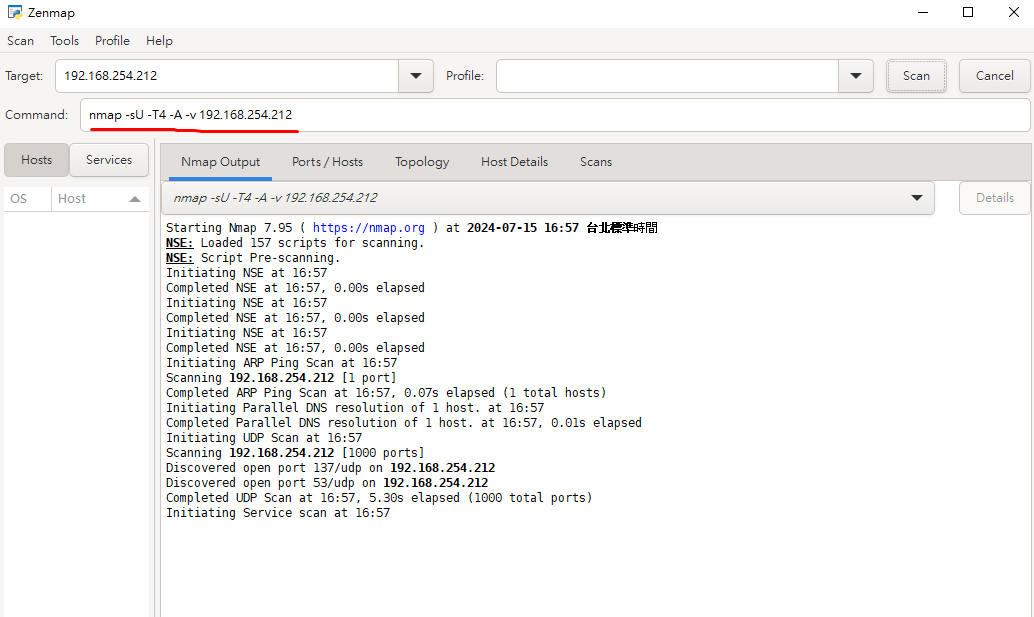Image resolution: width=1034 pixels, height=617 pixels.
Task: Open the Profile menu
Action: tap(112, 41)
